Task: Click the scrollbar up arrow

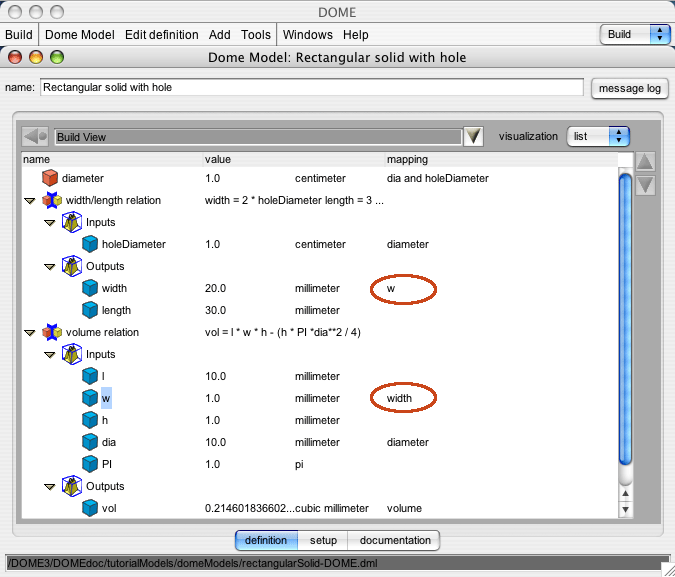Action: [x=625, y=493]
